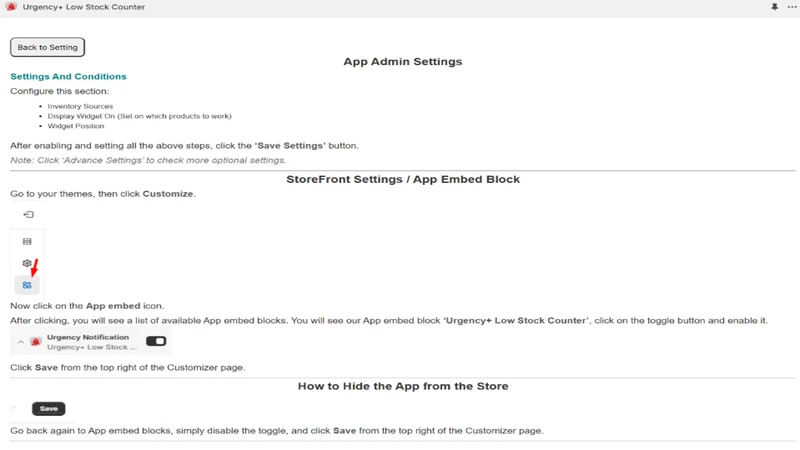This screenshot has height=450, width=800.
Task: Click the sections icon in sidebar image
Action: [27, 241]
